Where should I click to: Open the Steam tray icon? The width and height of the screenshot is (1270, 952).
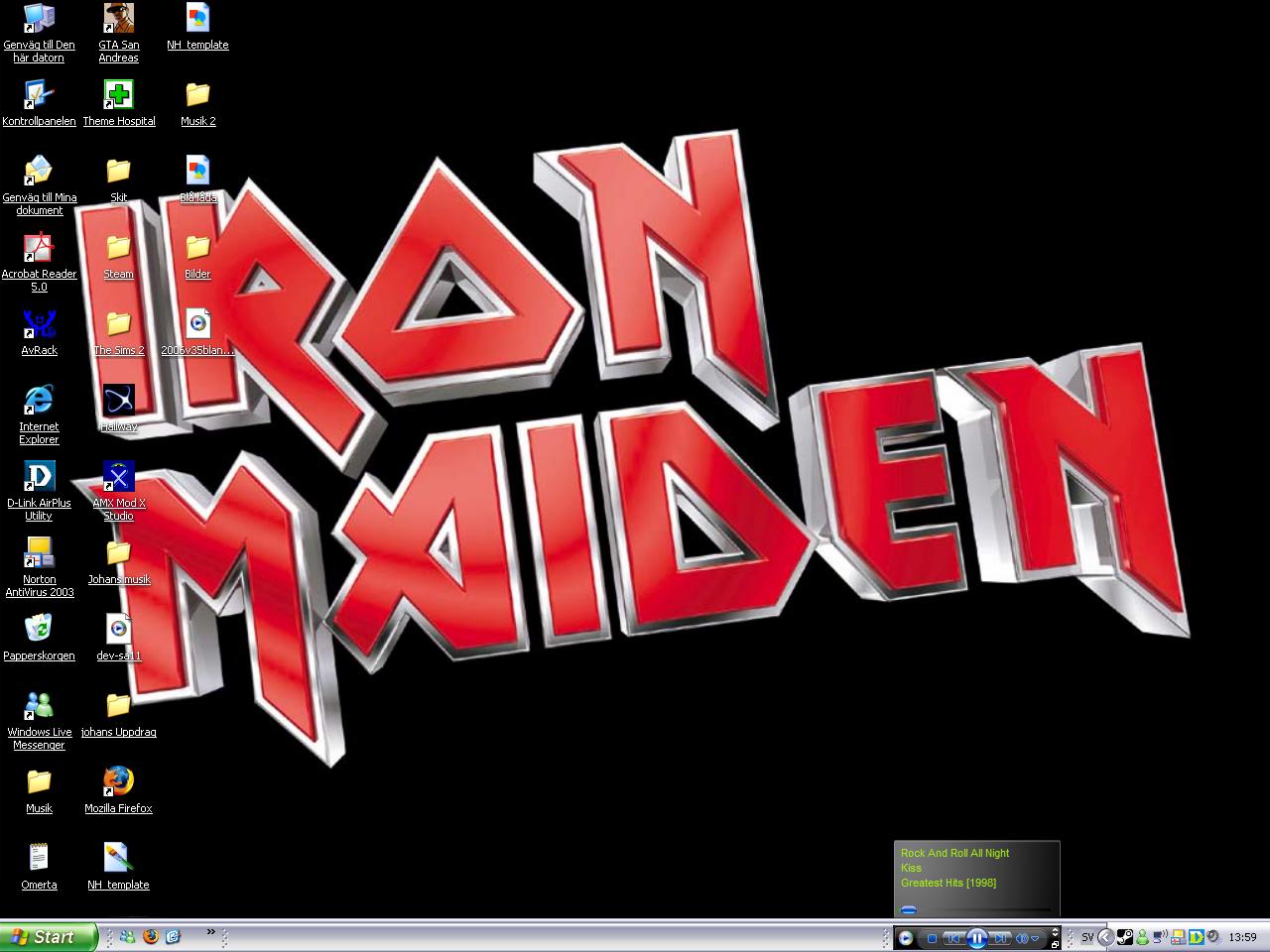(x=1125, y=937)
